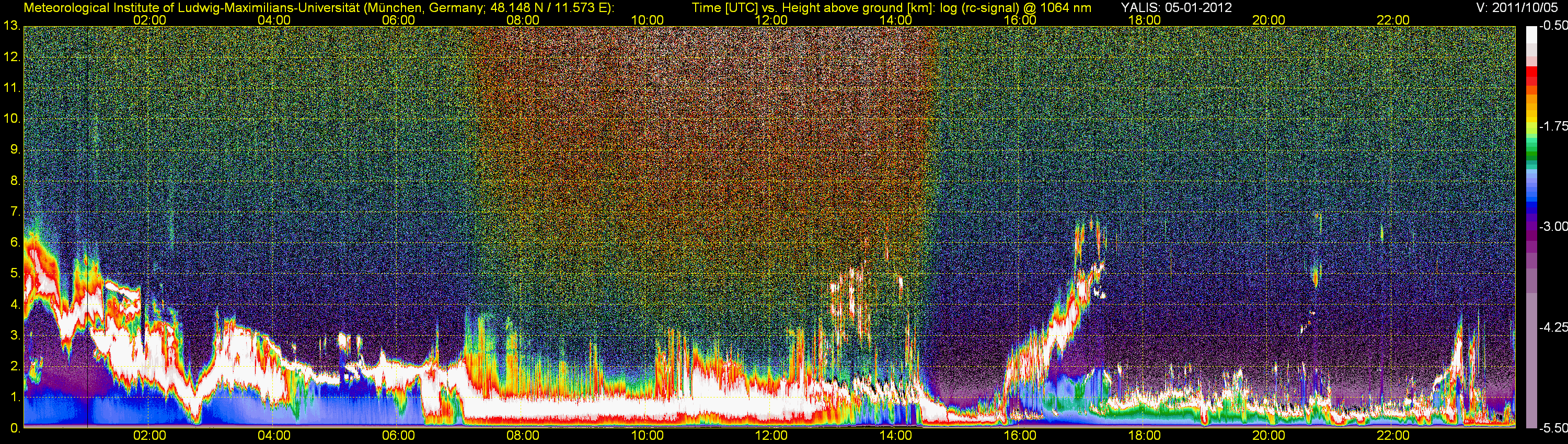This screenshot has height=444, width=1568.
Task: Click the -1.75 color scale value
Action: [x=1553, y=126]
